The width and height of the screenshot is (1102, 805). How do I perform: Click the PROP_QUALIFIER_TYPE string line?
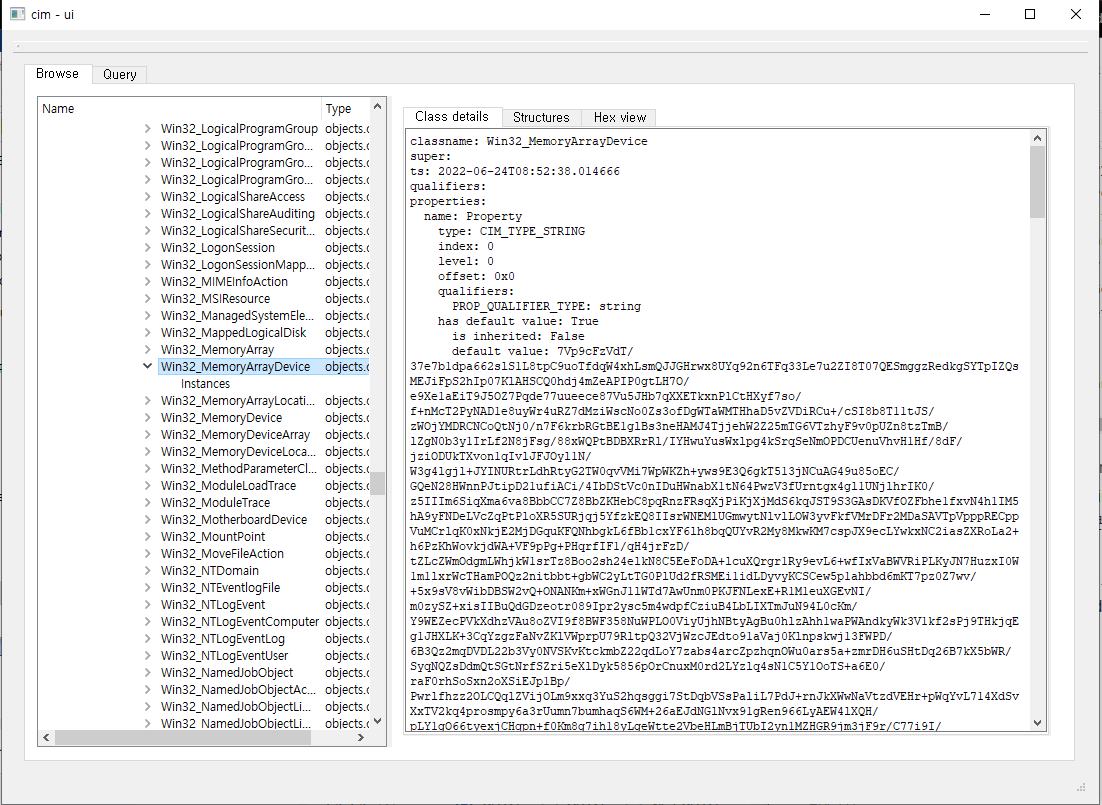tap(546, 307)
